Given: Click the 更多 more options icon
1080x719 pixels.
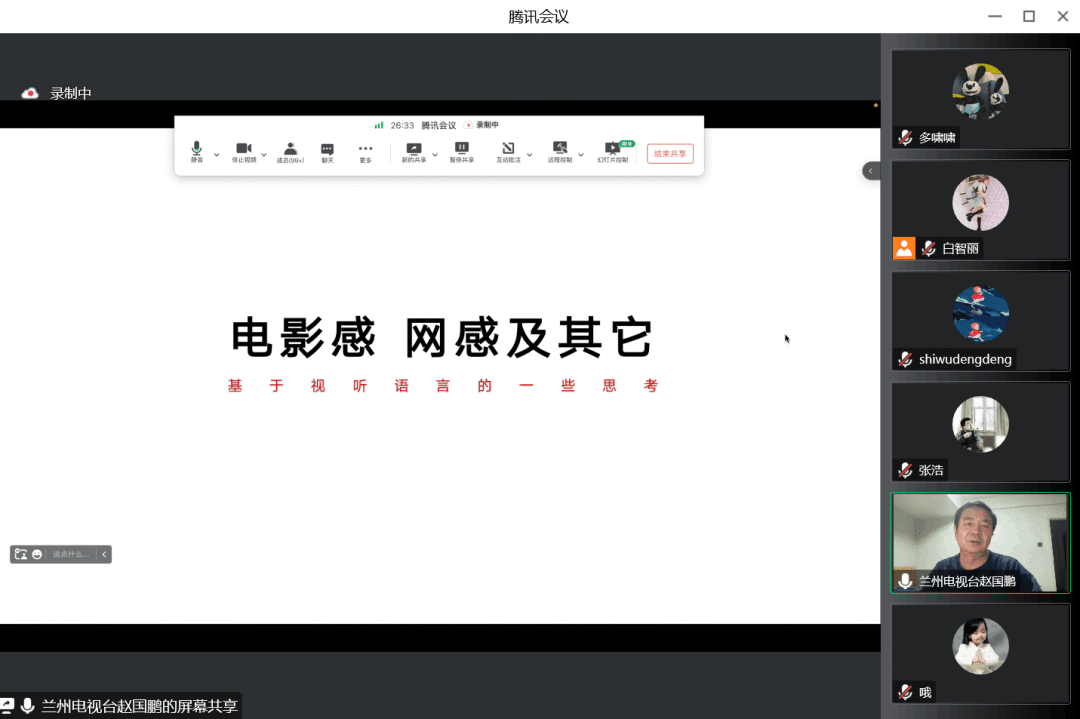Looking at the screenshot, I should pyautogui.click(x=365, y=146).
